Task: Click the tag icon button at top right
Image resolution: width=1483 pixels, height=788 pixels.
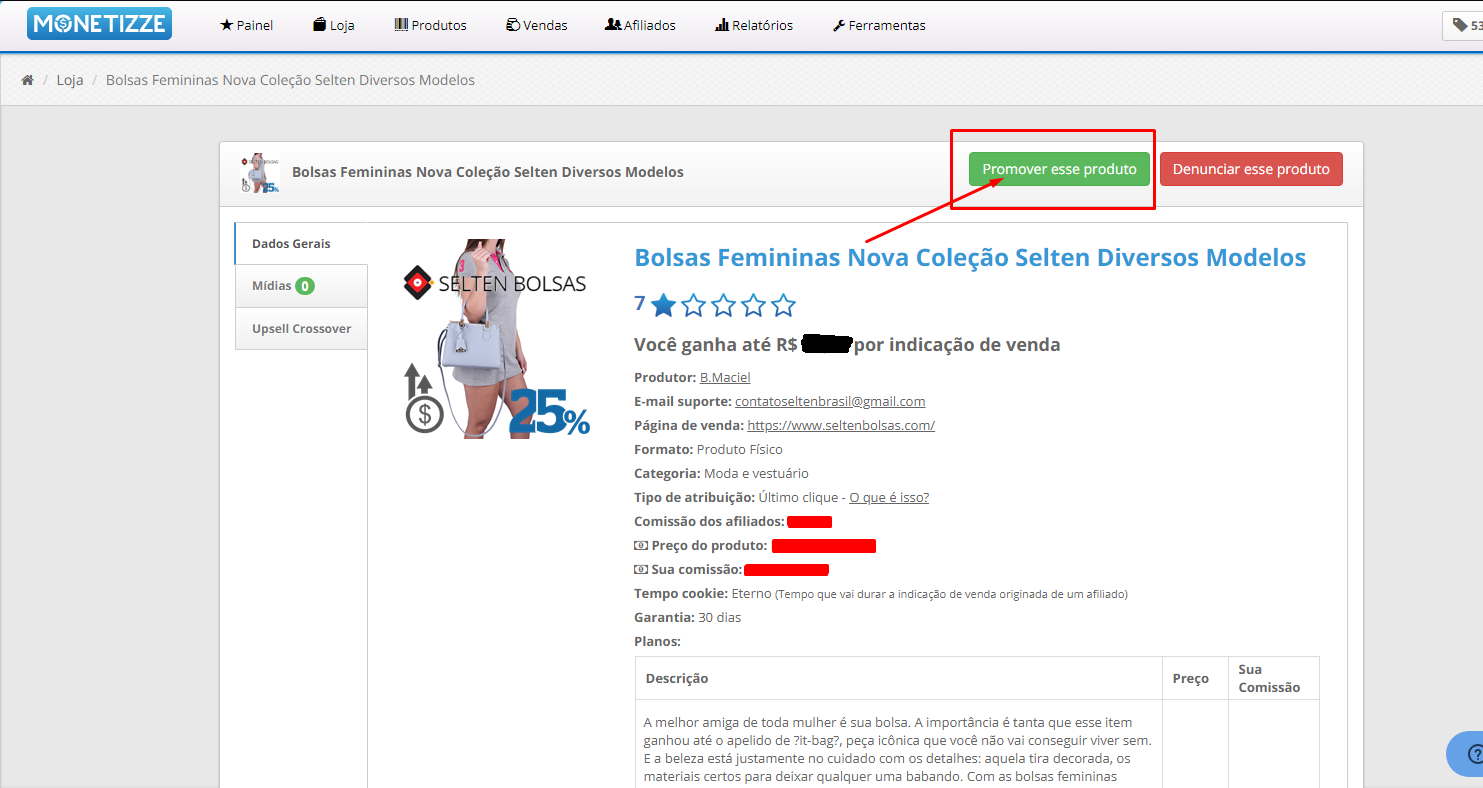Action: coord(1465,26)
